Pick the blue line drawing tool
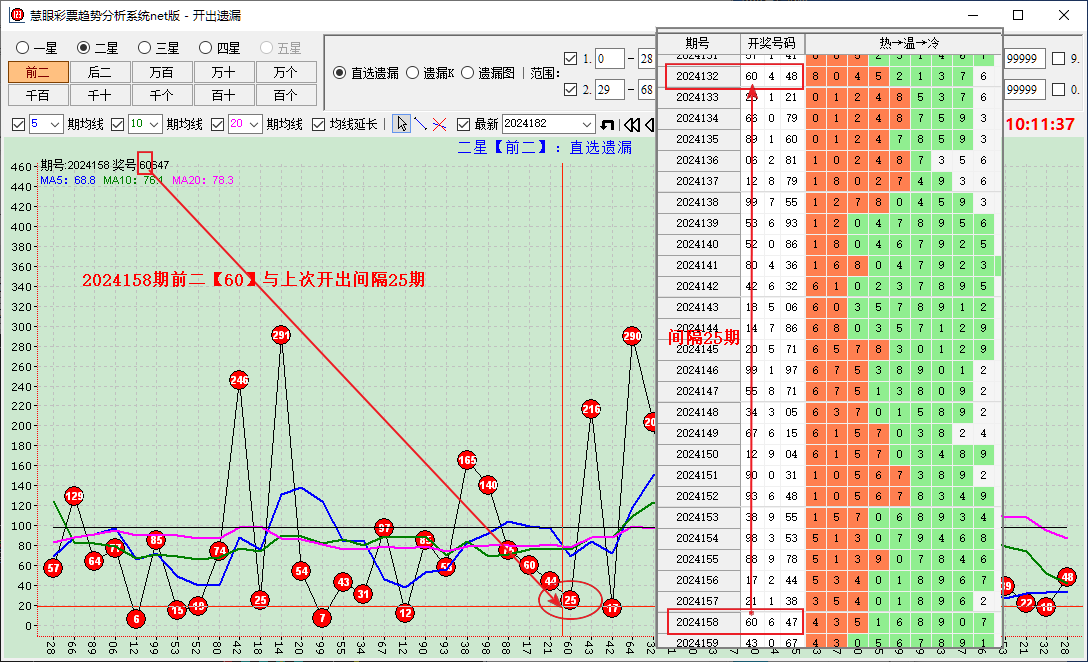The image size is (1088, 662). (420, 124)
